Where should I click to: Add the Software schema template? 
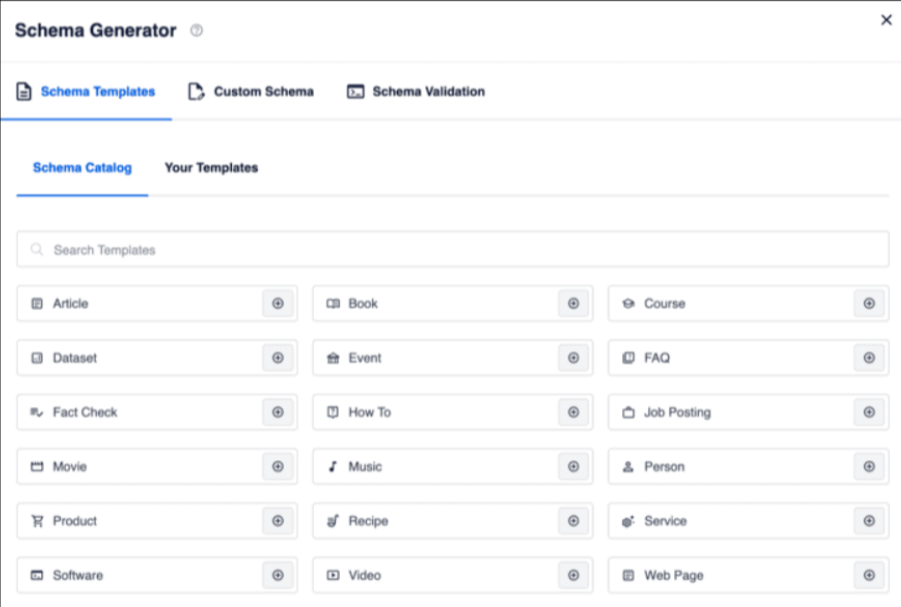click(x=278, y=575)
